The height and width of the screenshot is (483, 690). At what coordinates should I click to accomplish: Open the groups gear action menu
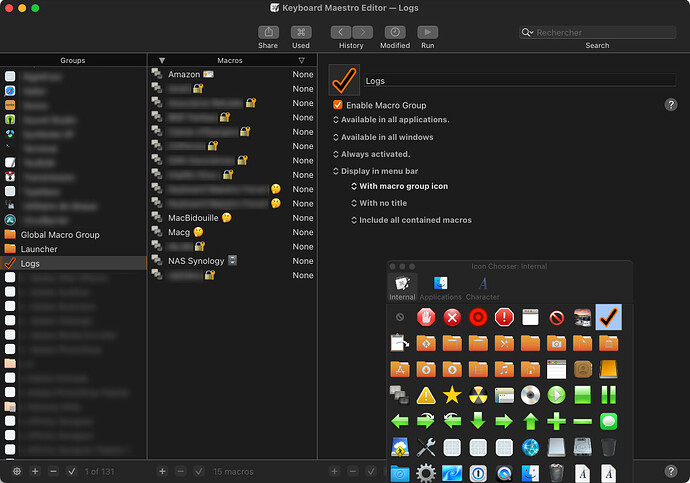click(17, 472)
